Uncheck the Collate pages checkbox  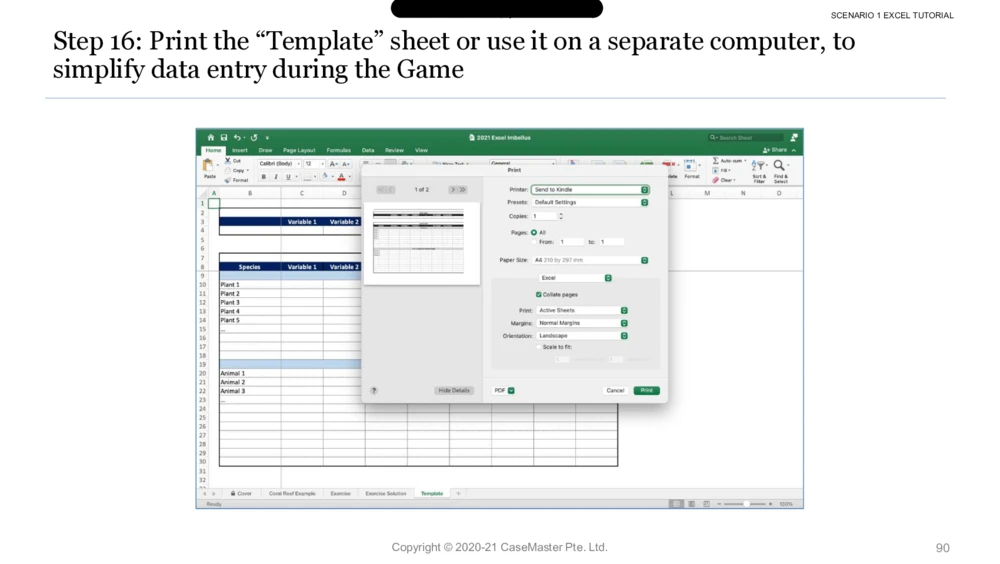539,295
